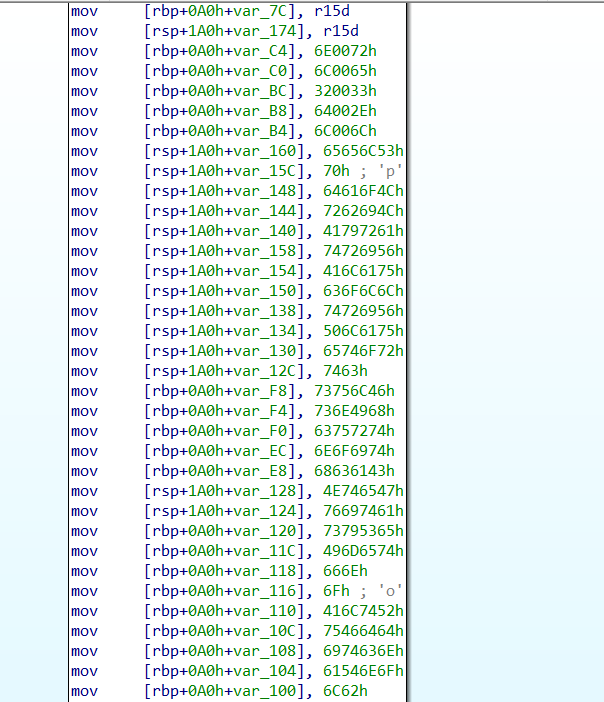Select the value 6974636Eh
The image size is (604, 702).
point(363,651)
